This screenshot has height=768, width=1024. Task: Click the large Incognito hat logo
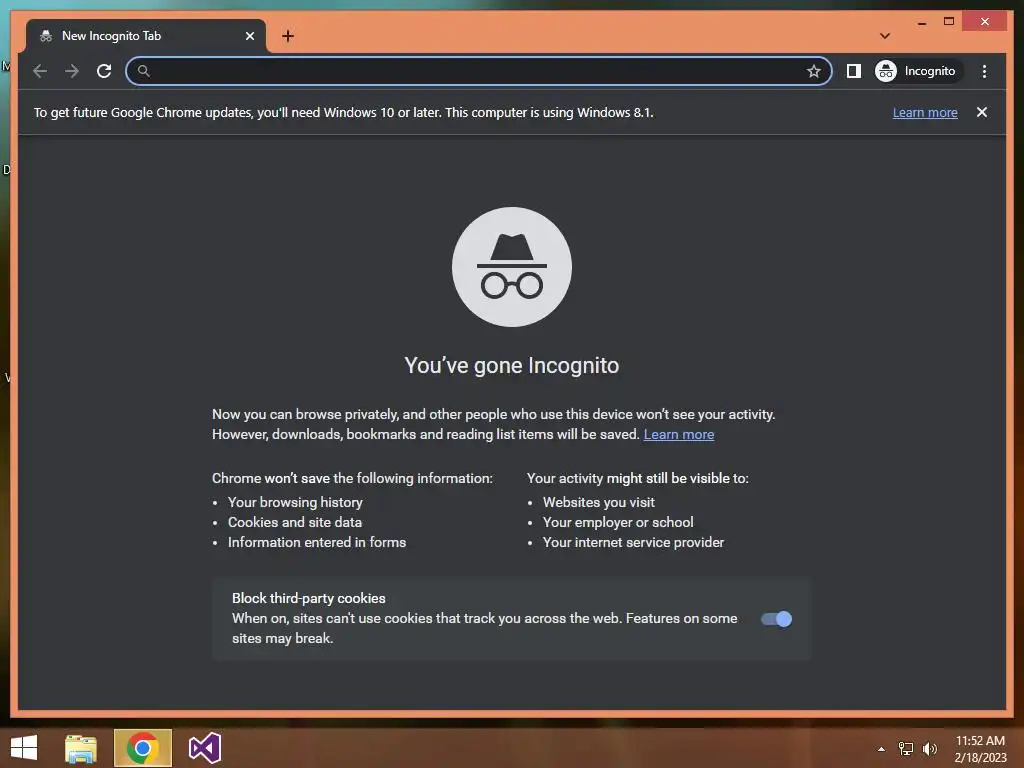pyautogui.click(x=511, y=266)
